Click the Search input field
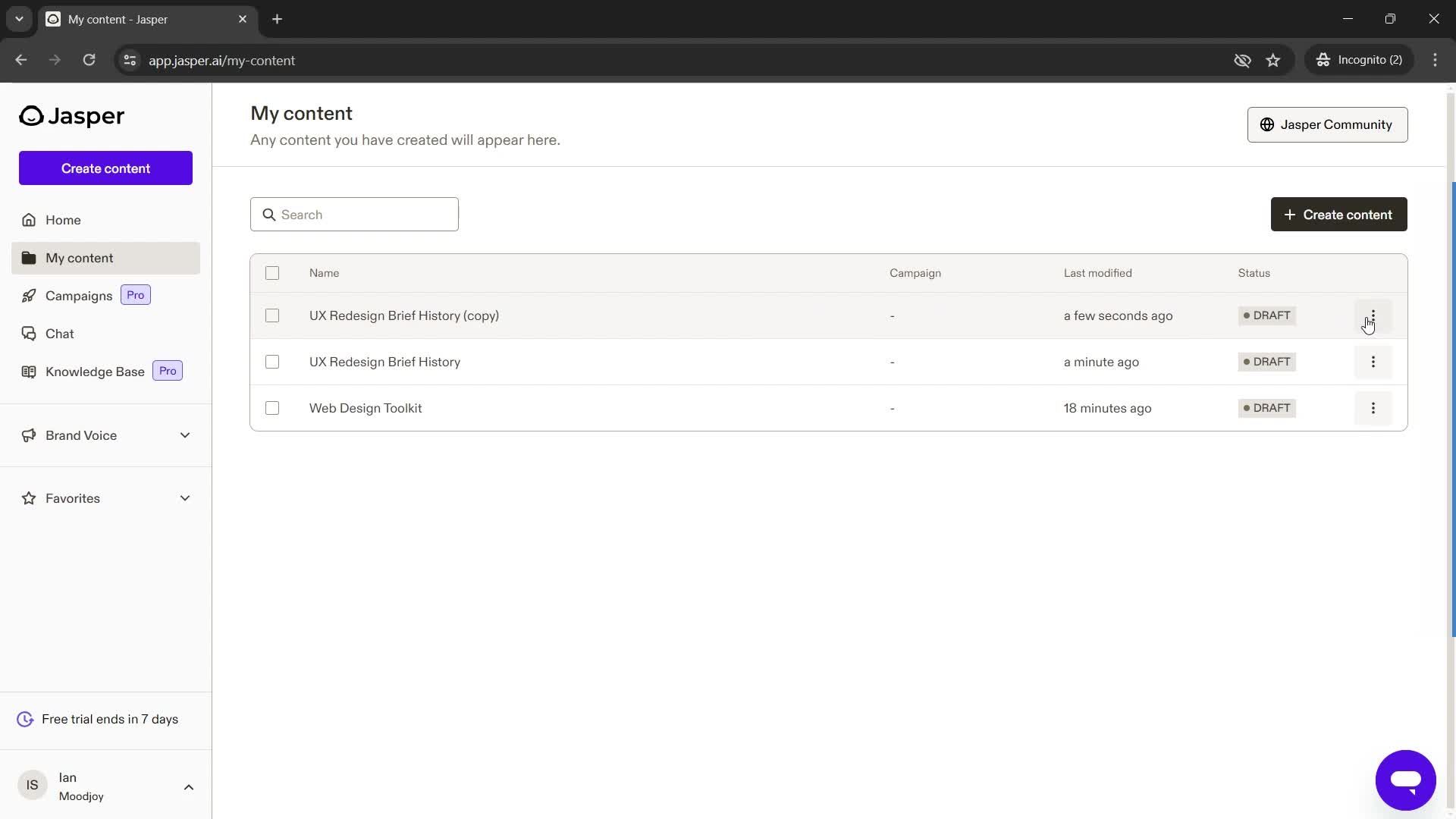The image size is (1456, 819). pos(355,214)
